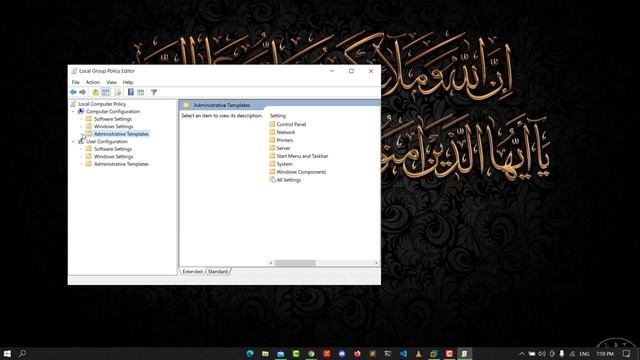Switch to the Standard tab
Screen dimensions: 640x360
218,271
